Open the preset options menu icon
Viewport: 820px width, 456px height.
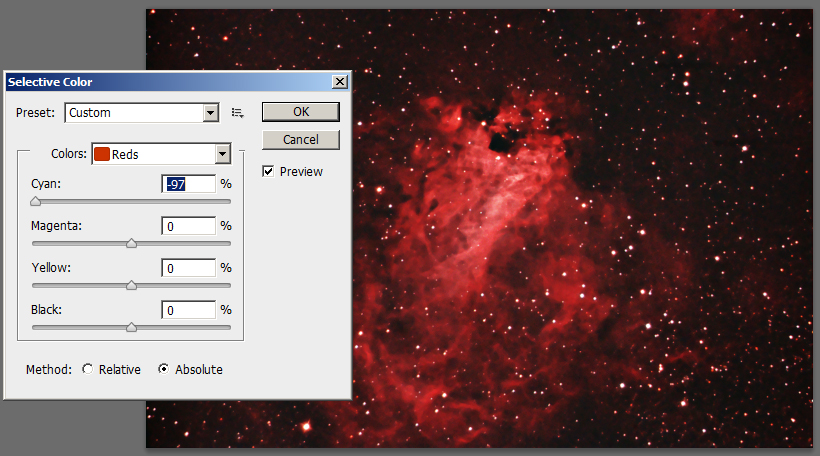coord(237,113)
